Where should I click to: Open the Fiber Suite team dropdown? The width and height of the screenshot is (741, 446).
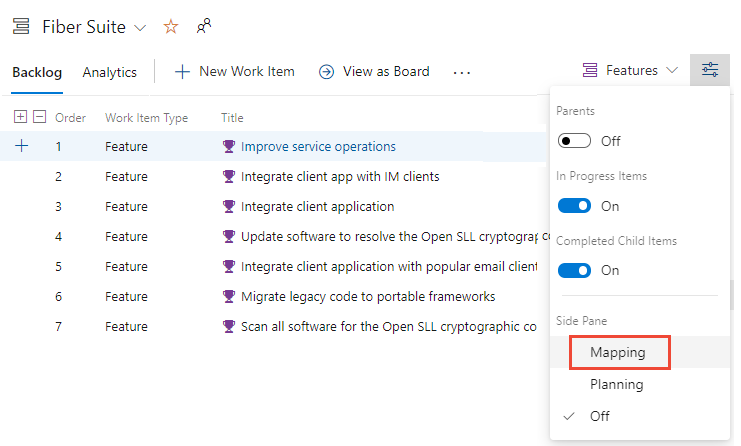pos(140,28)
